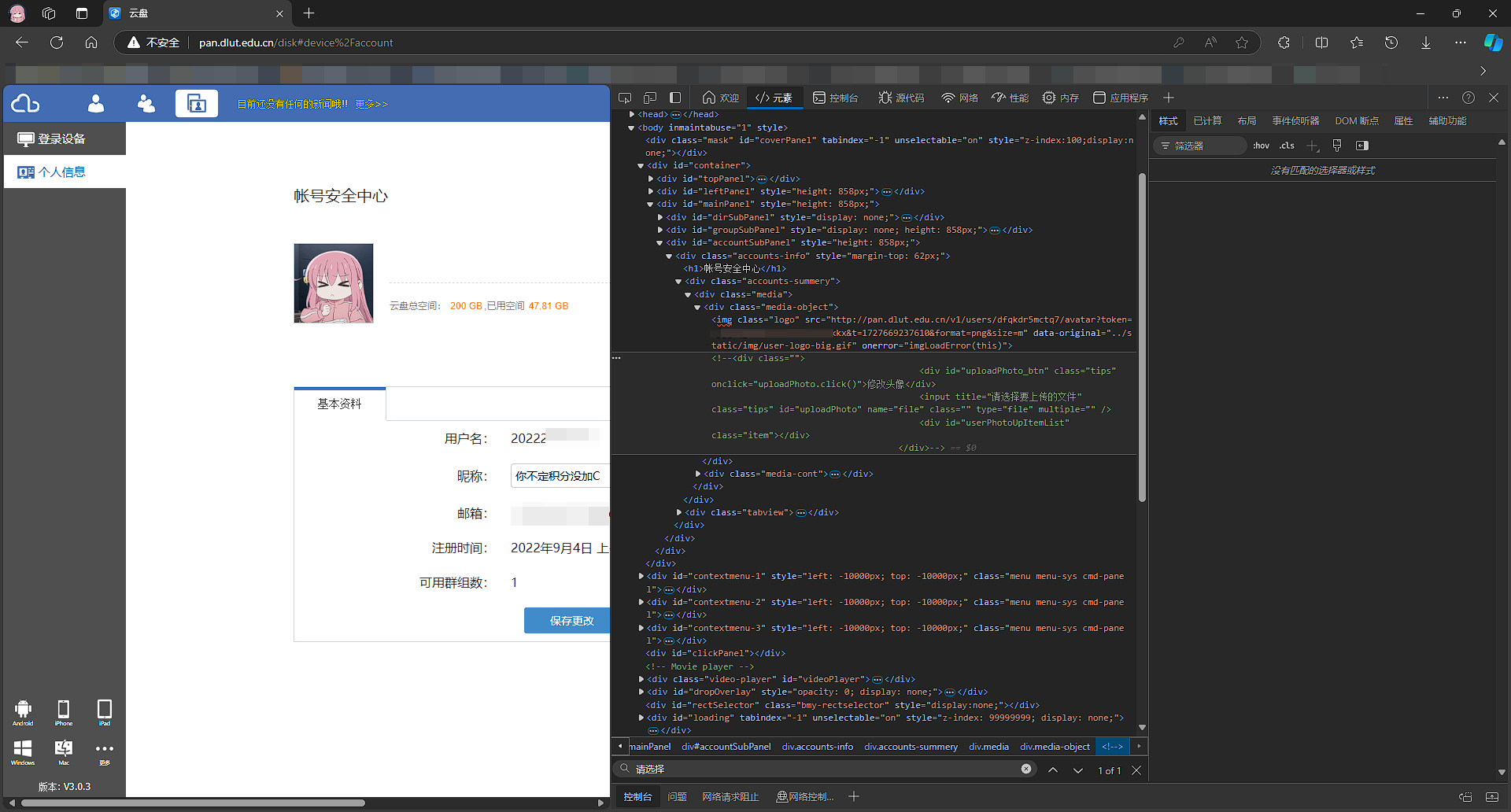Open the group users icon in the top bar
The width and height of the screenshot is (1511, 812).
pos(146,104)
